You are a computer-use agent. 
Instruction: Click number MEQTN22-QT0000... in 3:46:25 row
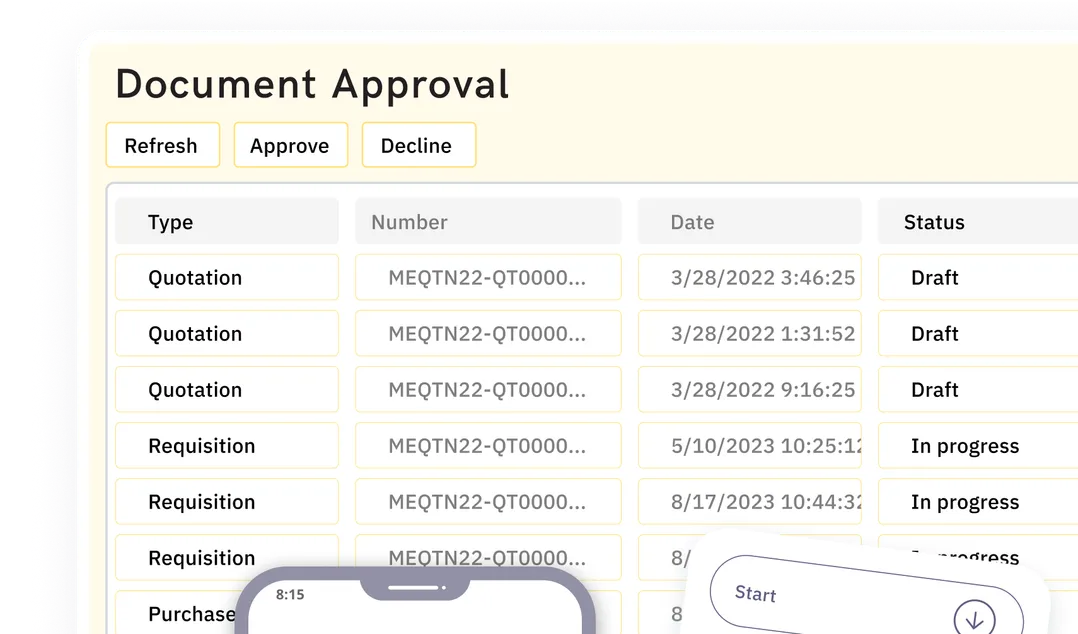pyautogui.click(x=488, y=277)
